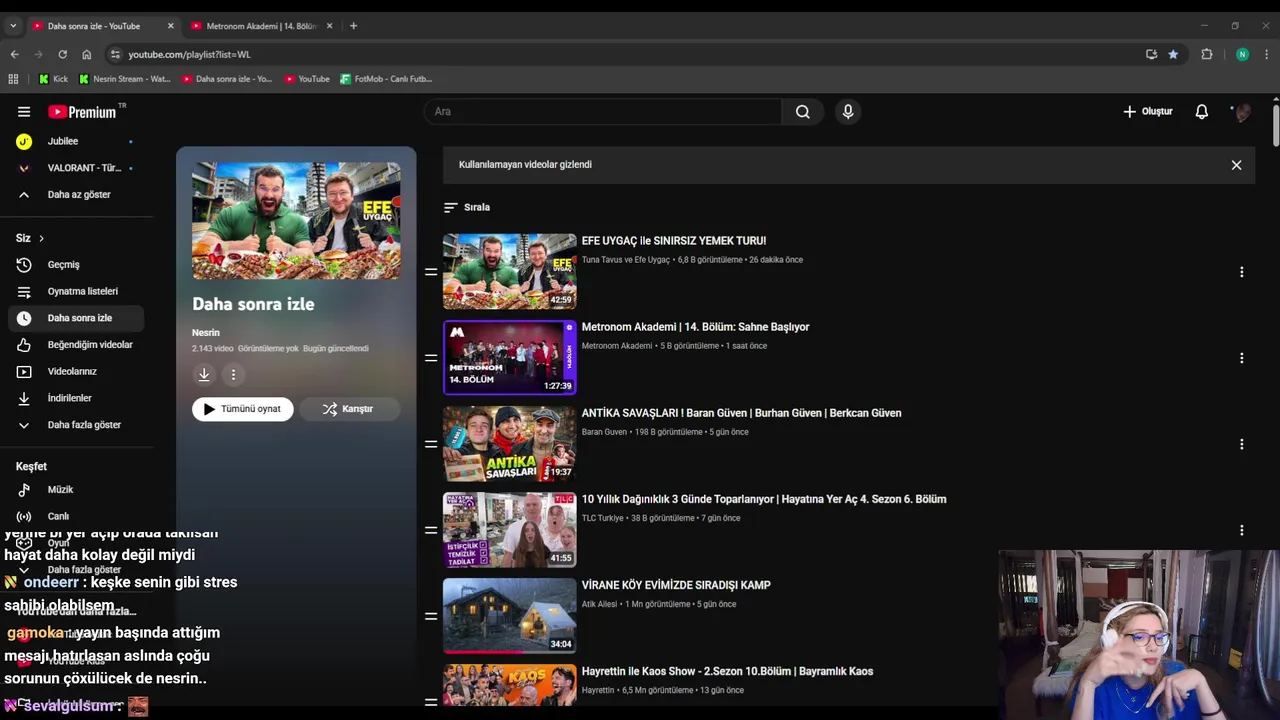Viewport: 1280px width, 720px height.
Task: Focus the Ara search field
Action: [603, 112]
